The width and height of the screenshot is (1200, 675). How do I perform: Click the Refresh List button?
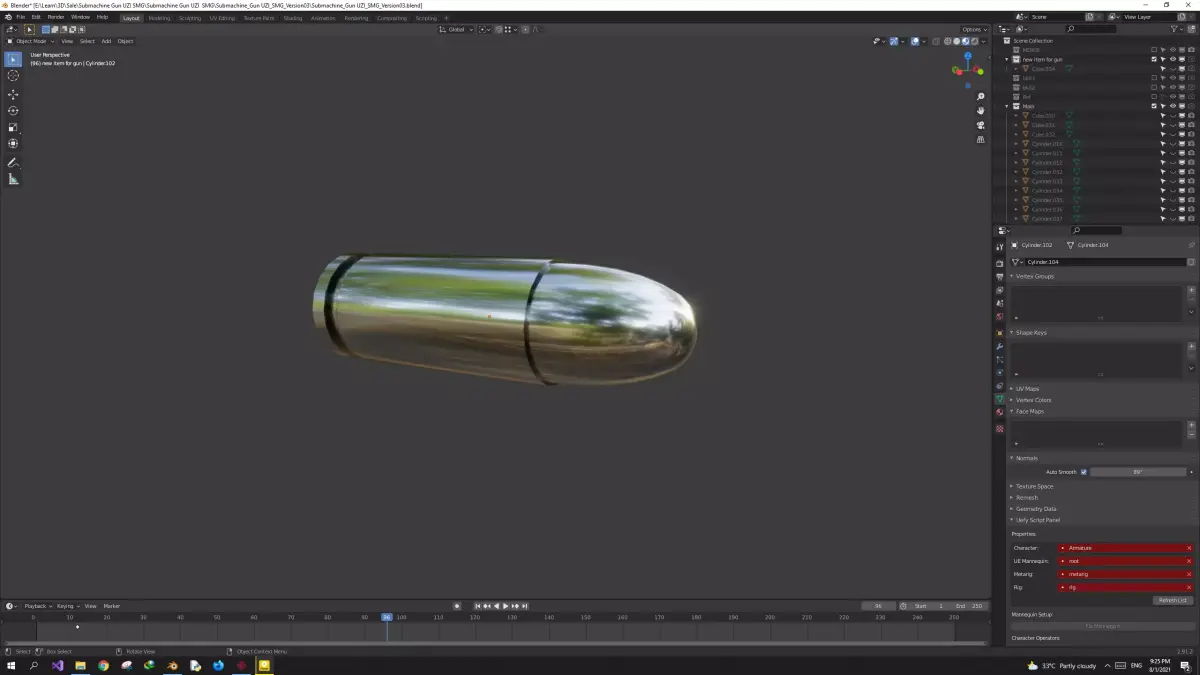pos(1172,600)
